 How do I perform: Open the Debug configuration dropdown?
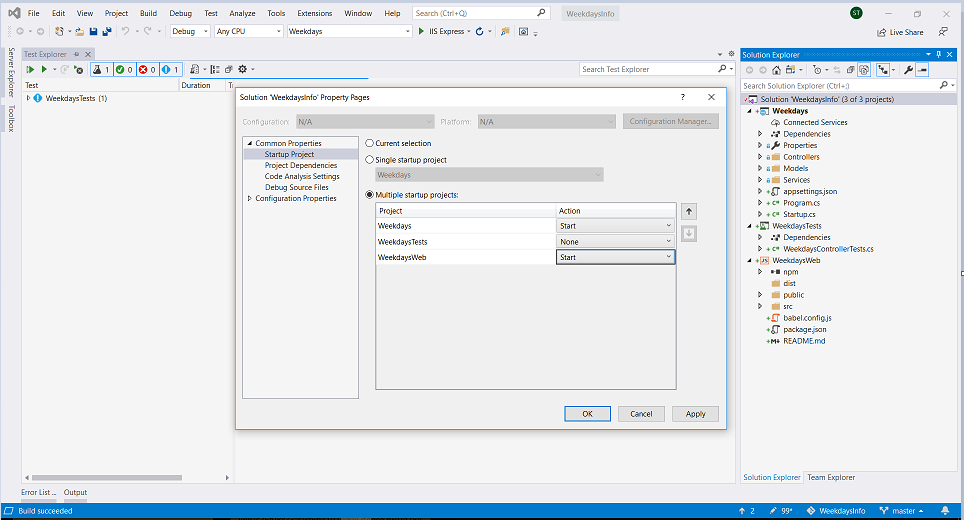tap(190, 31)
